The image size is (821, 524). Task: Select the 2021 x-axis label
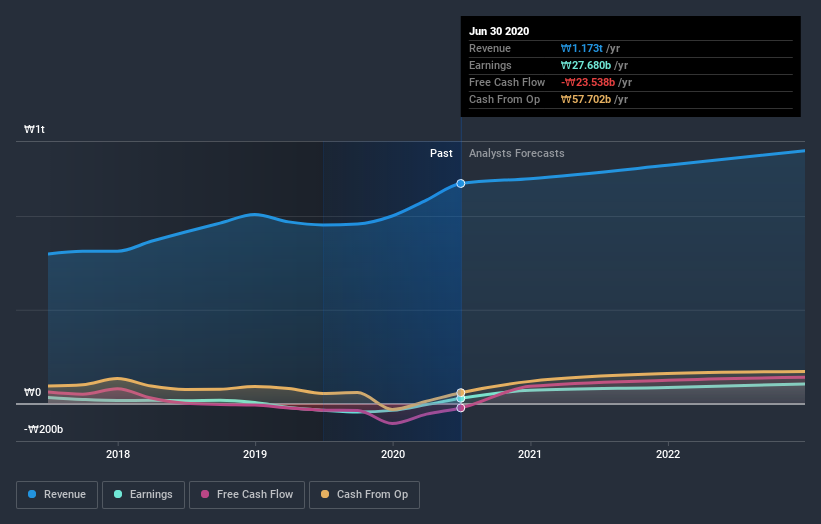pyautogui.click(x=530, y=454)
